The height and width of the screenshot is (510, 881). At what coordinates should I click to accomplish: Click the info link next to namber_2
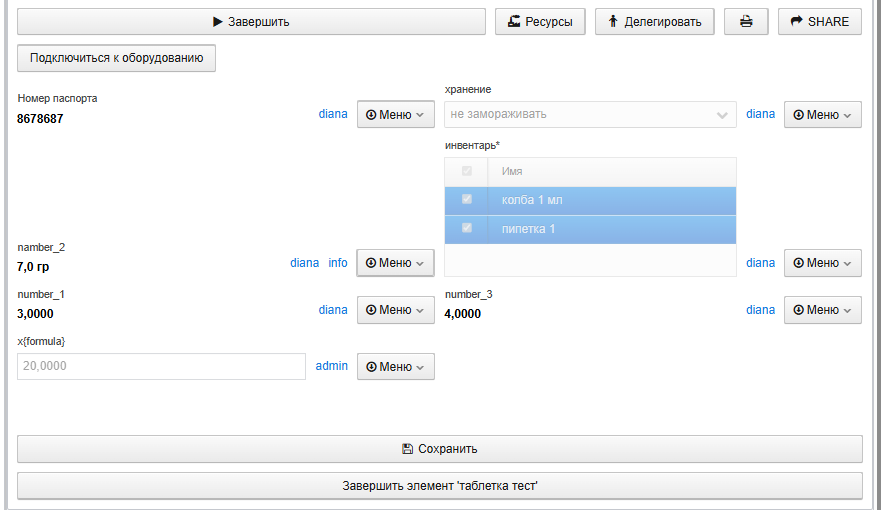click(338, 263)
